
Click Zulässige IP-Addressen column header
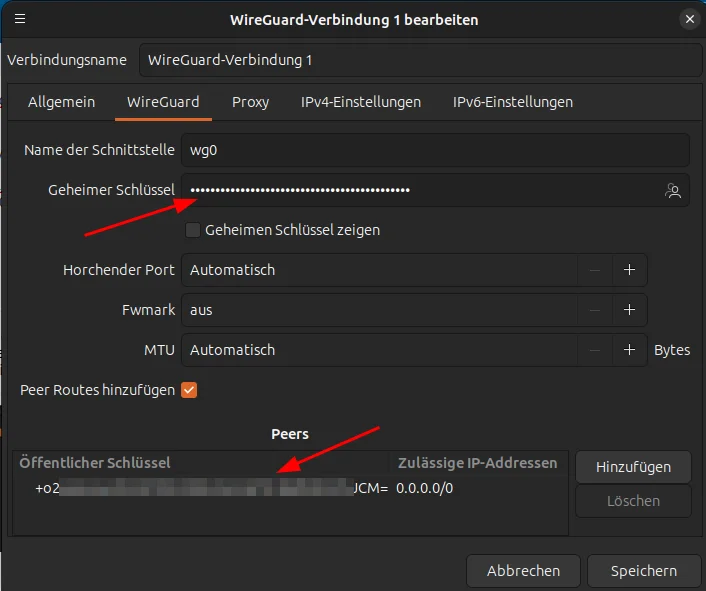click(478, 463)
